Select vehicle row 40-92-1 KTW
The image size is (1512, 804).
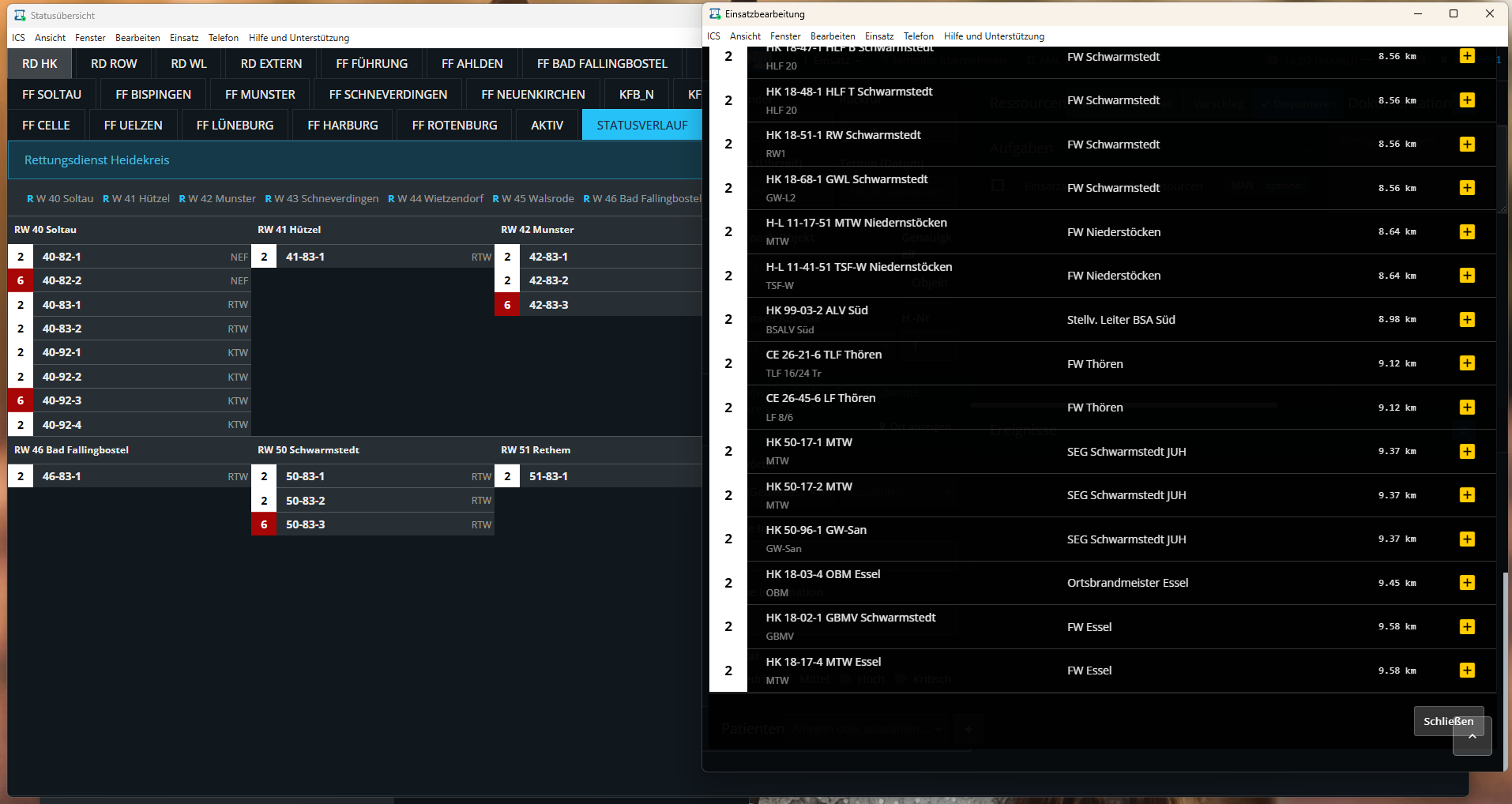134,352
